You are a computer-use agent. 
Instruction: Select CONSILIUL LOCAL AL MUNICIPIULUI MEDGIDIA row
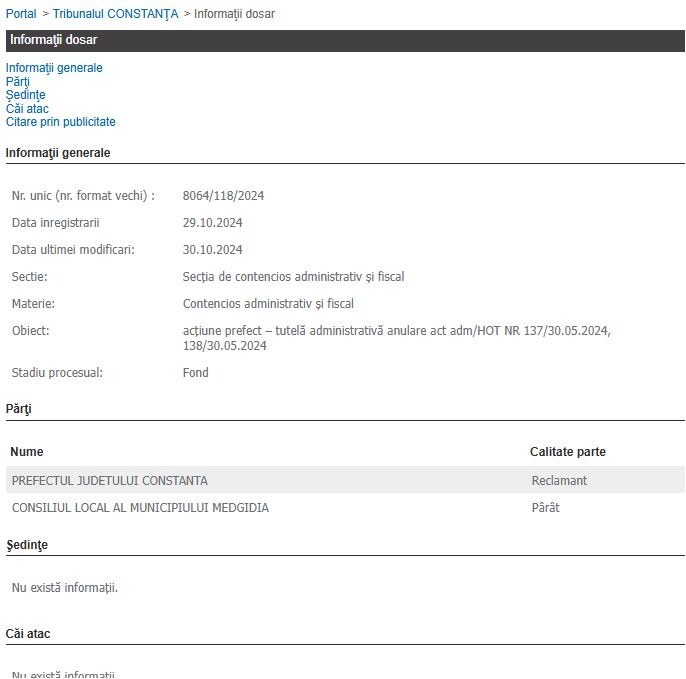tap(140, 508)
